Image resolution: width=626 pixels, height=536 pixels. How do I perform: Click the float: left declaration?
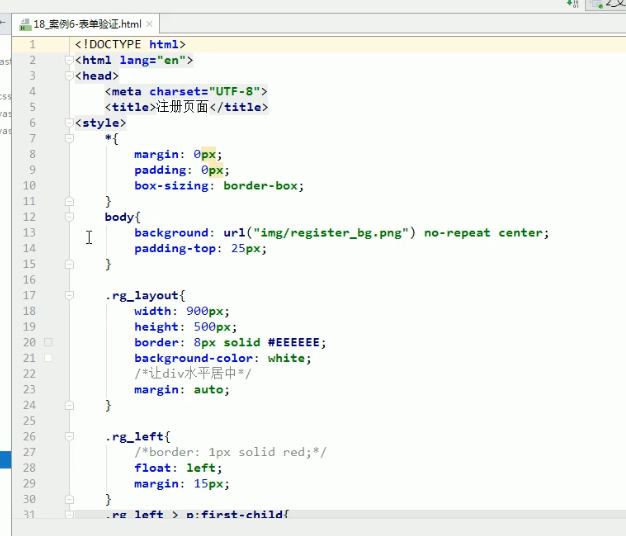[x=178, y=468]
